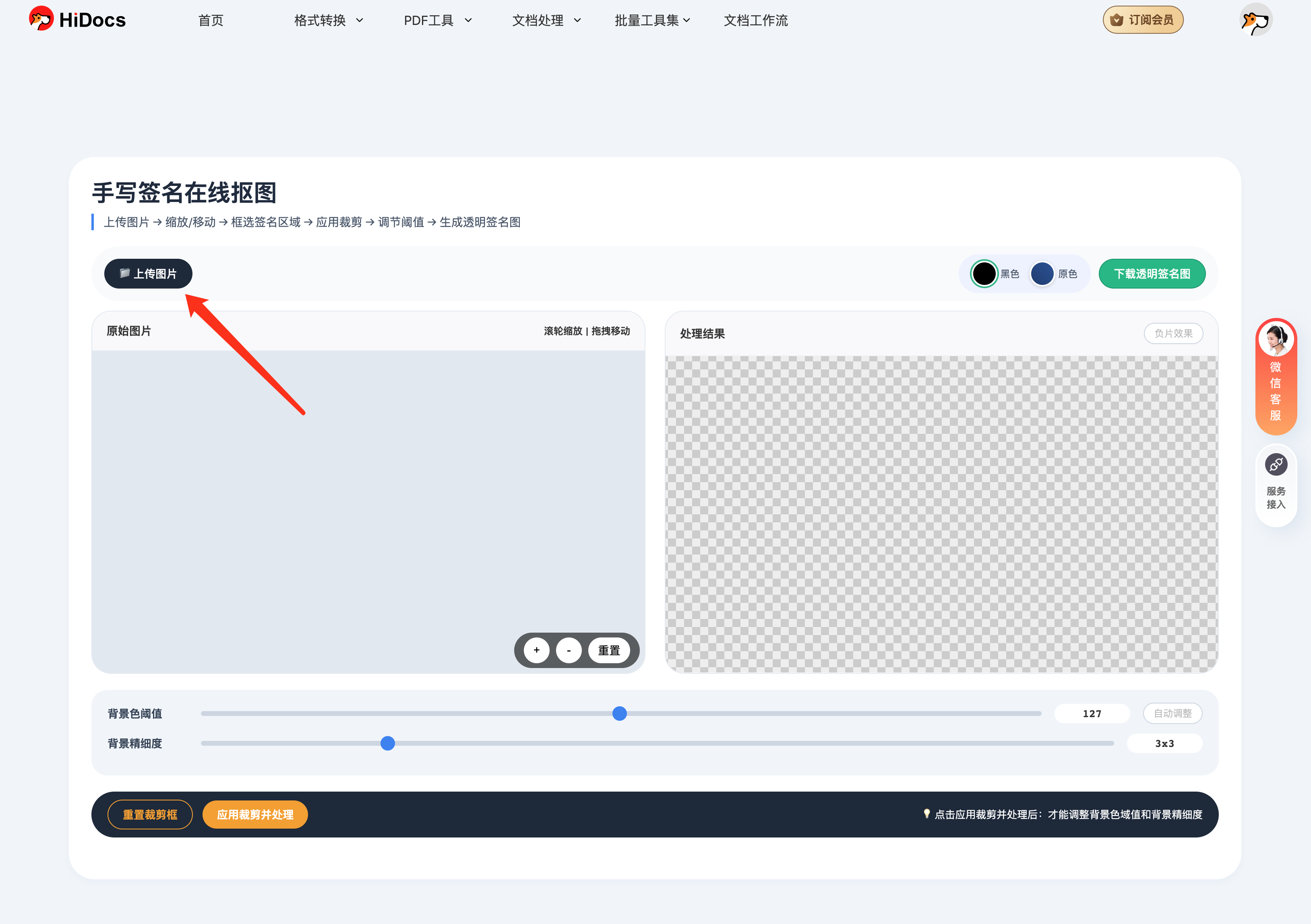Open the 文档工作流 menu item
Image resolution: width=1311 pixels, height=924 pixels.
(x=755, y=21)
